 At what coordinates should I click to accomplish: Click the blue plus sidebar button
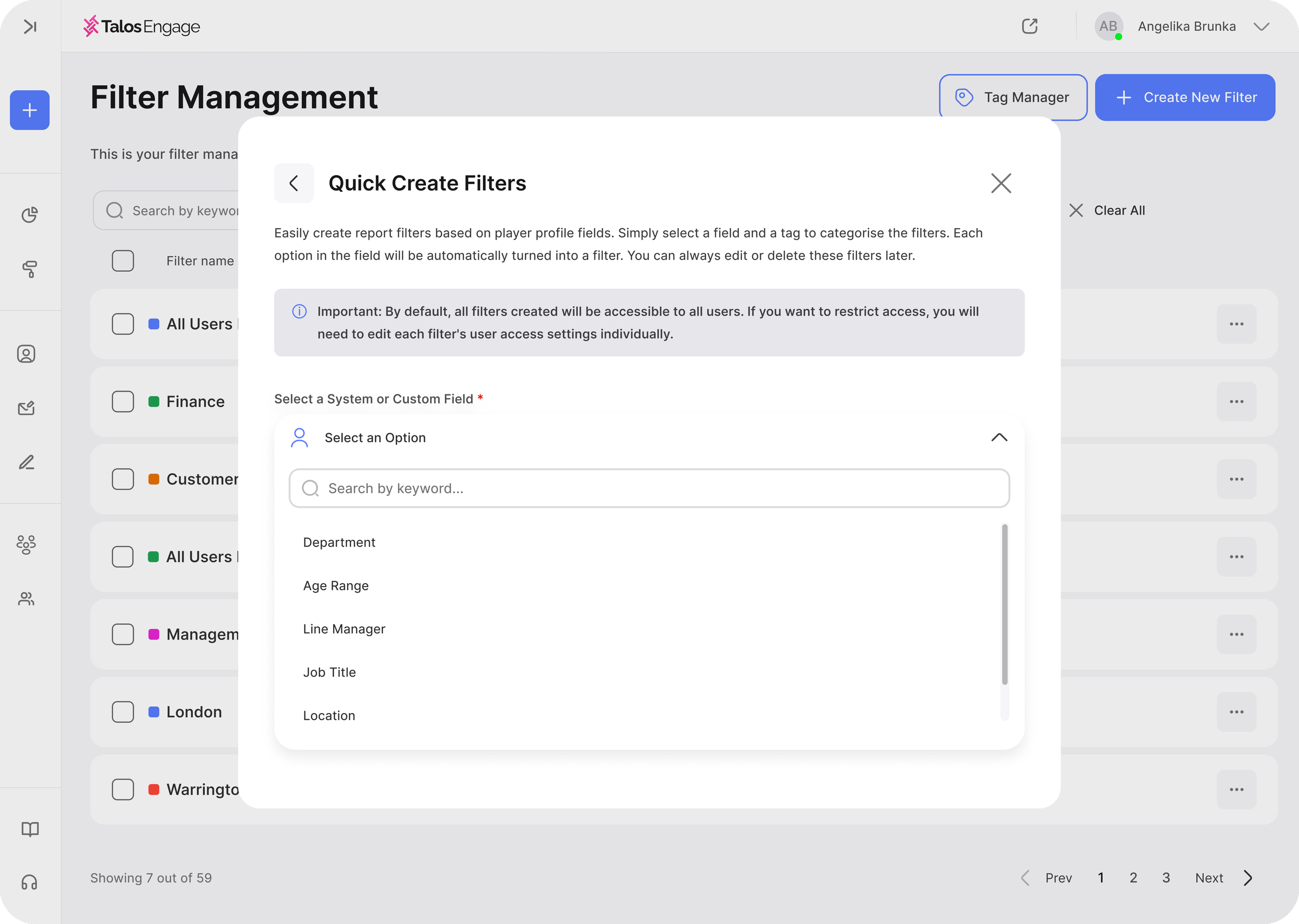(30, 110)
